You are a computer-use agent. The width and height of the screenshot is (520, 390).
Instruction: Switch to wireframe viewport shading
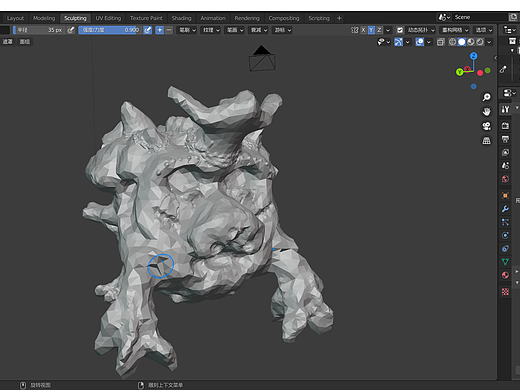(x=453, y=42)
